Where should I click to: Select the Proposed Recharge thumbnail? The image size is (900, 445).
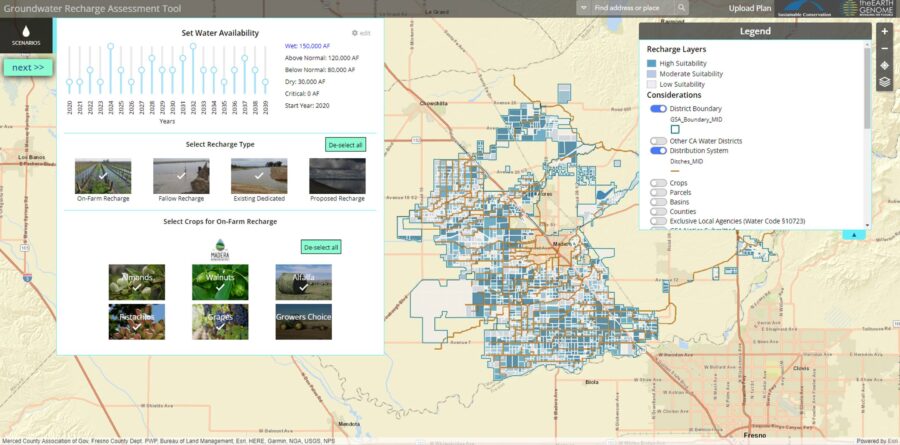[x=337, y=176]
